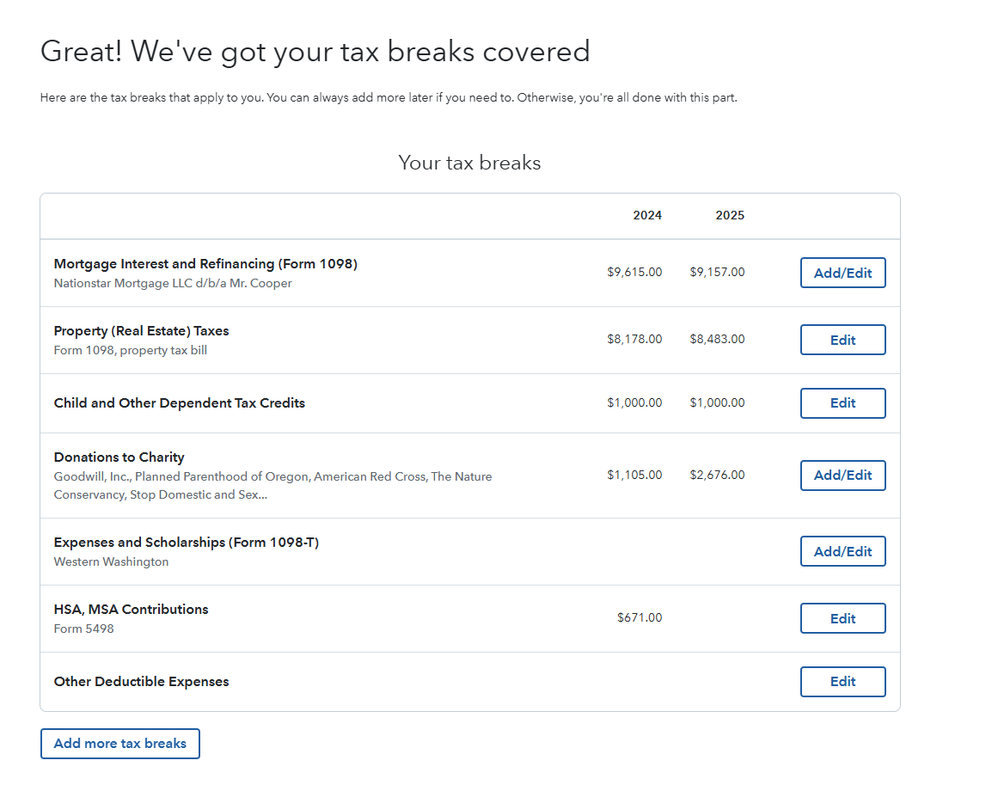This screenshot has height=786, width=998.
Task: Select the Mortgage Interest and Refinancing title
Action: pyautogui.click(x=205, y=264)
